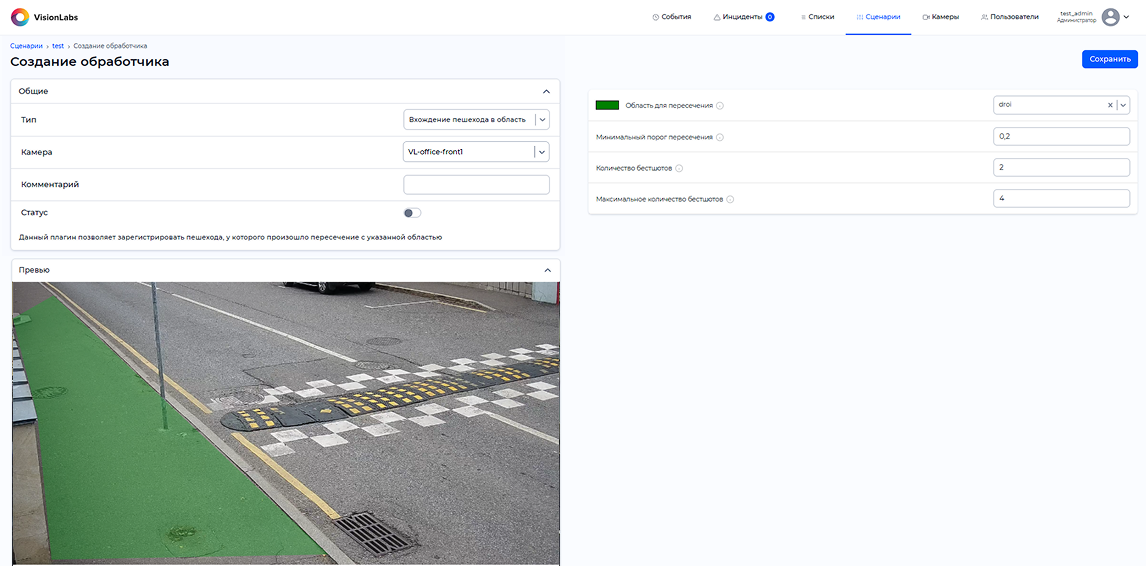Viewport: 1146px width, 566px height.
Task: Open the Сценарии tab
Action: click(x=878, y=17)
